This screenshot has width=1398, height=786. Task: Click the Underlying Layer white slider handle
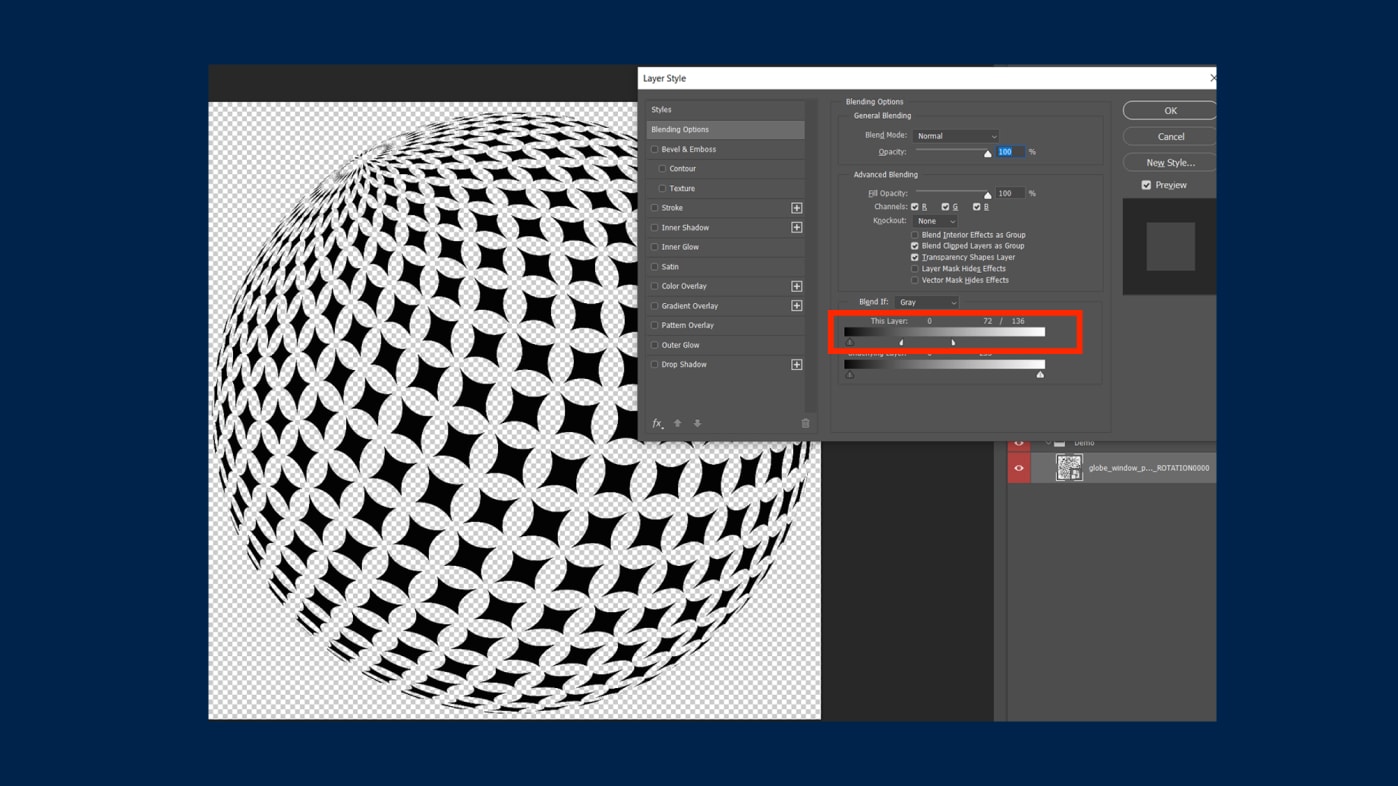click(x=1040, y=375)
